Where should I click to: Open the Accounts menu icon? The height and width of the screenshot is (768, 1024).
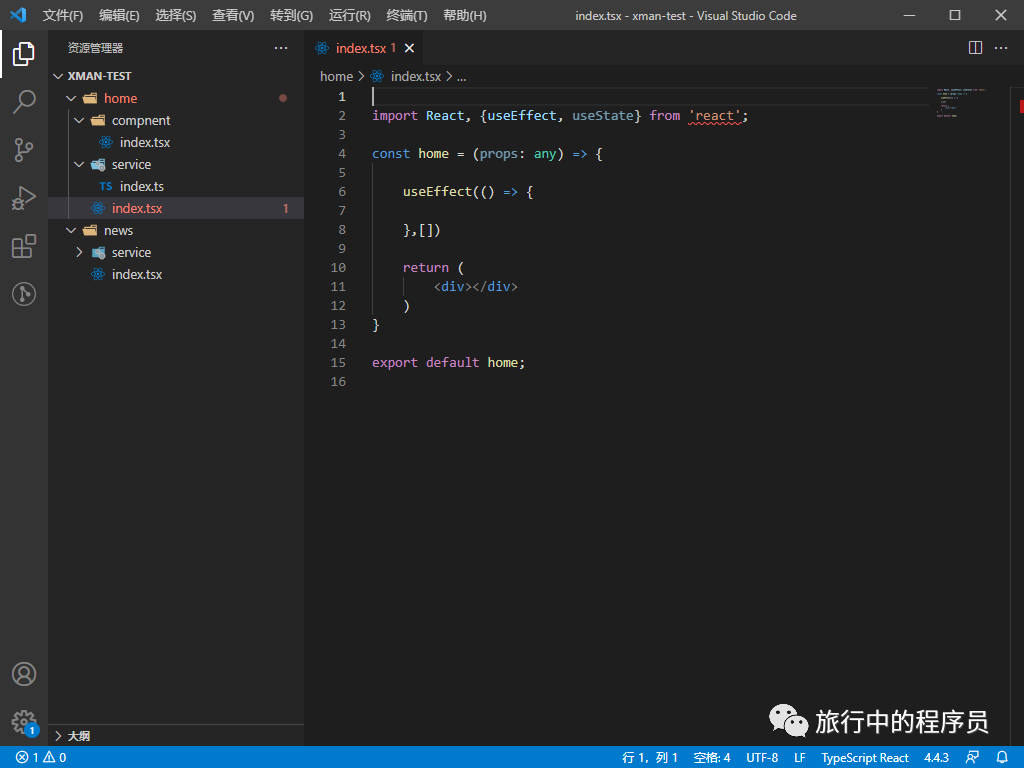click(24, 674)
